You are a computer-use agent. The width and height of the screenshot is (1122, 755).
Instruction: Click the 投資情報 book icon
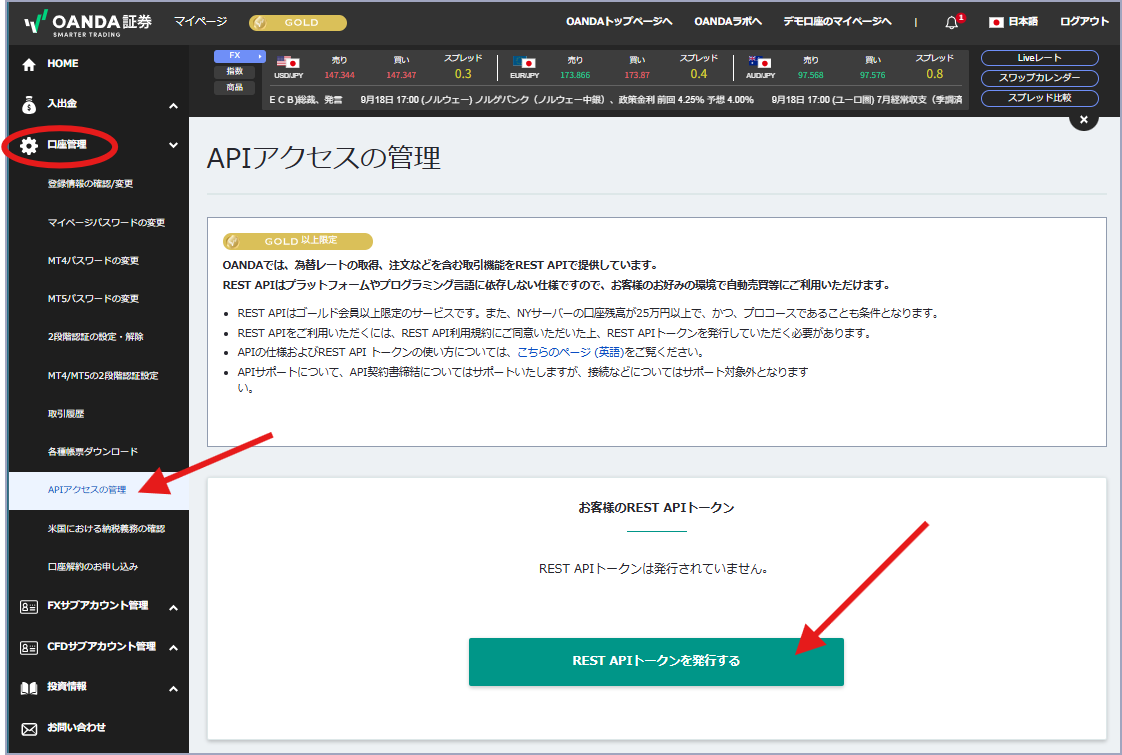(x=29, y=688)
